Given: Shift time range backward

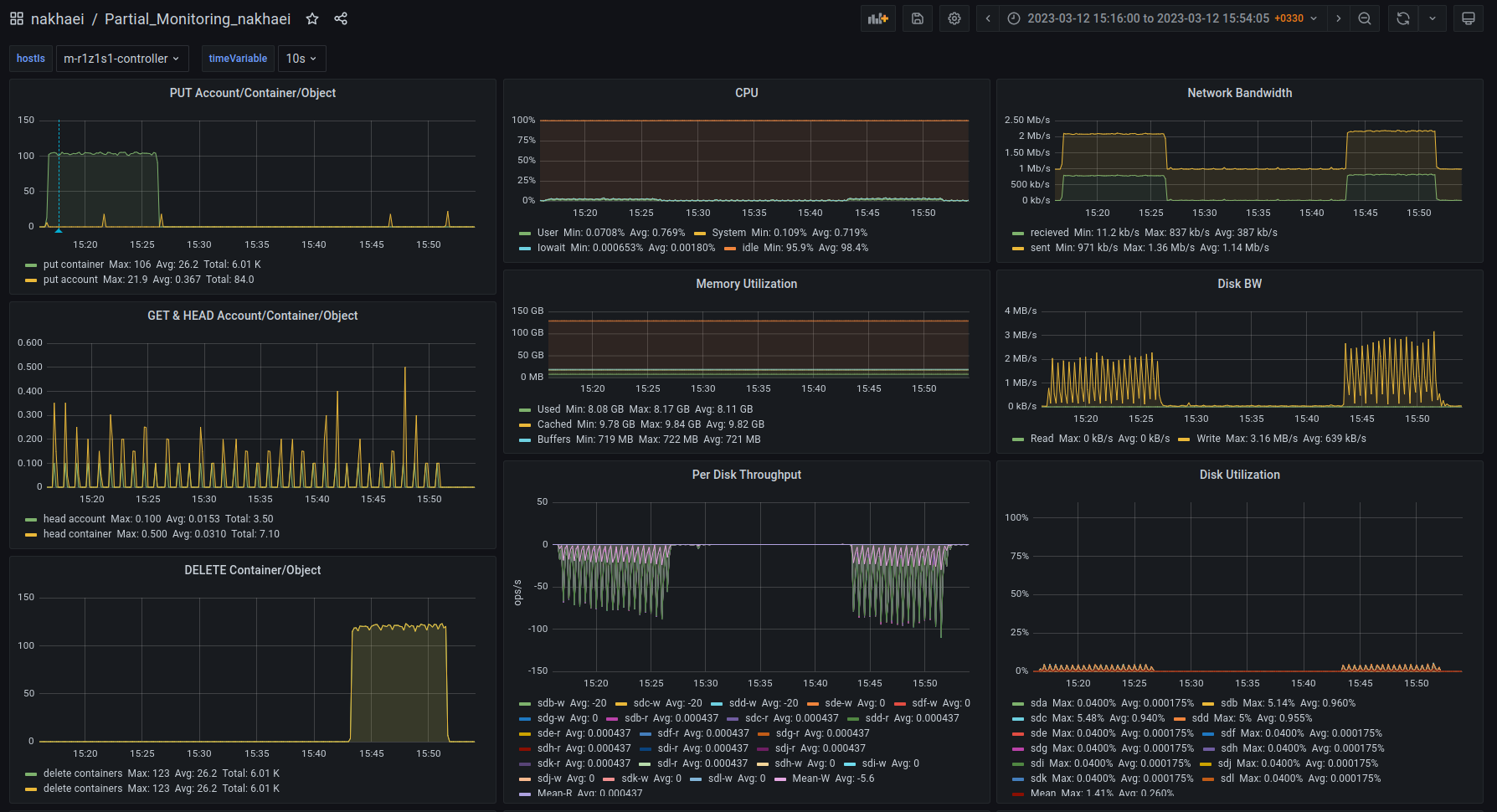Looking at the screenshot, I should (988, 18).
